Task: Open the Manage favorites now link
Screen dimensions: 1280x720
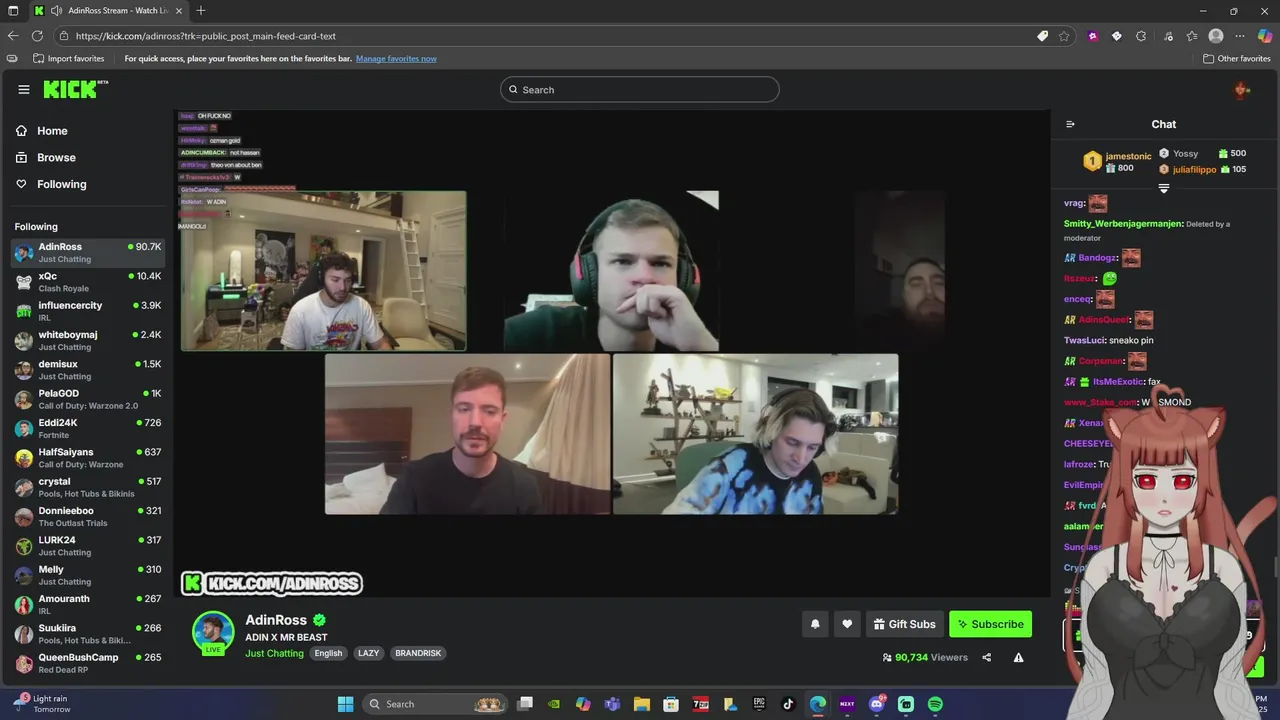Action: tap(396, 59)
